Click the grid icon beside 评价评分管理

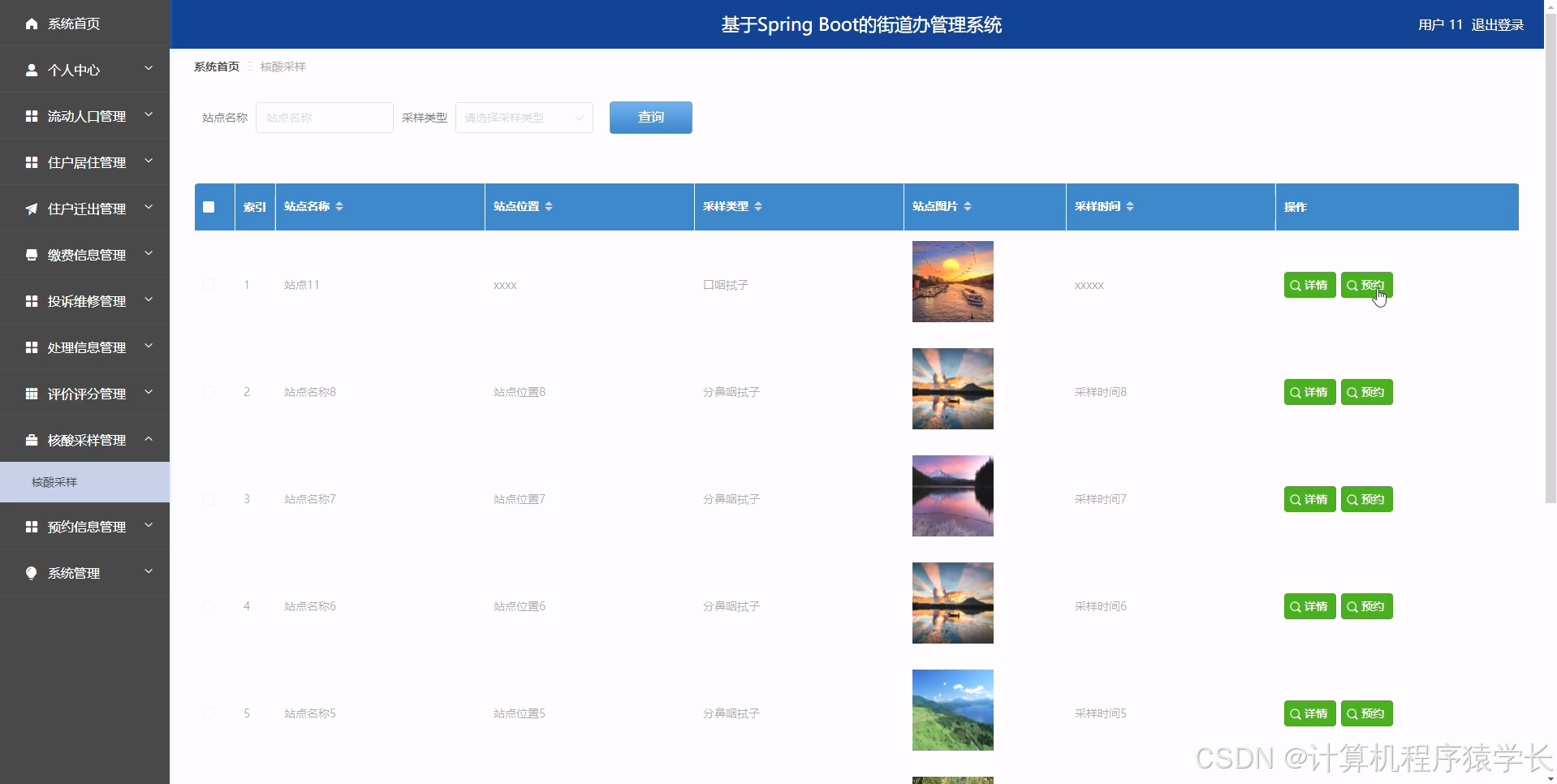pos(32,394)
